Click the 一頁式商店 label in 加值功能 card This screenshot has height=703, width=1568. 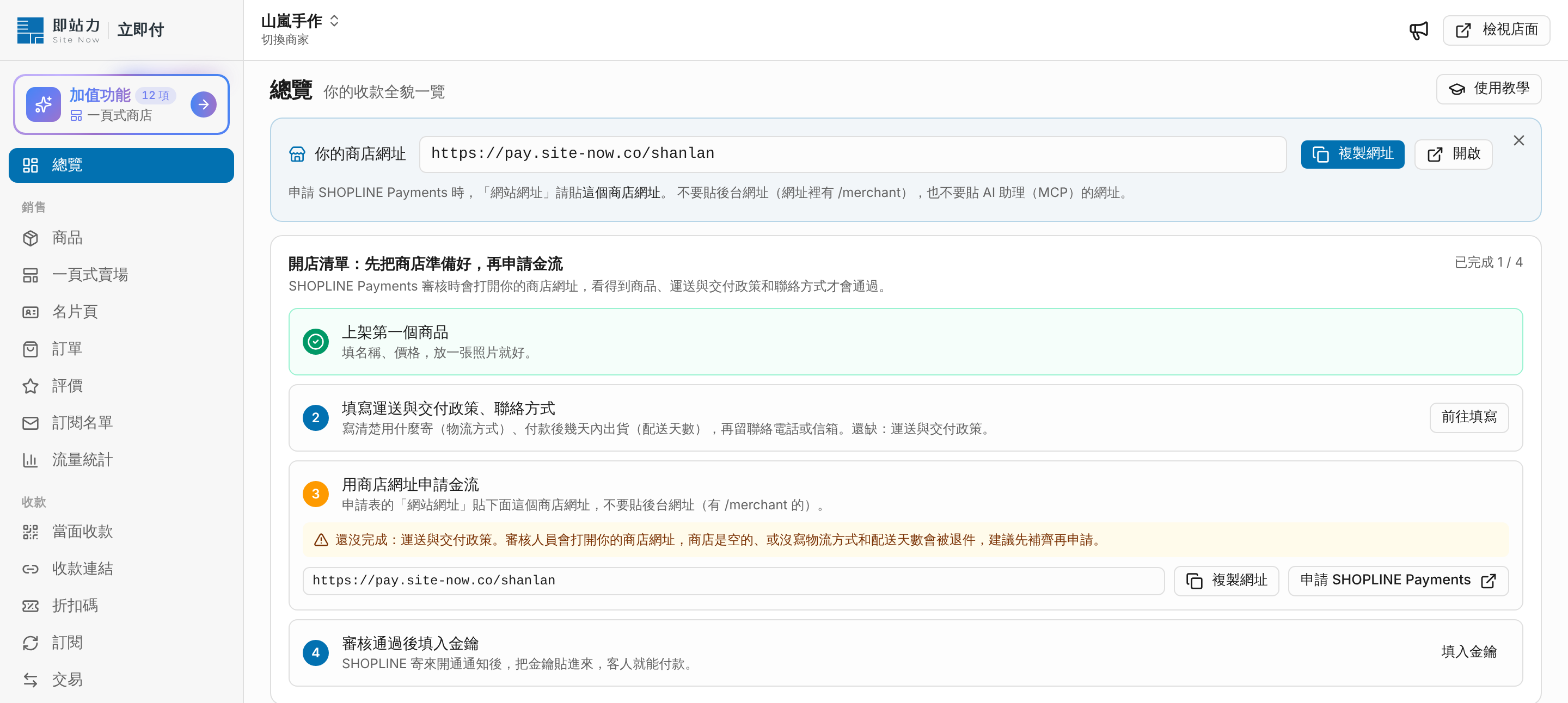pyautogui.click(x=119, y=115)
